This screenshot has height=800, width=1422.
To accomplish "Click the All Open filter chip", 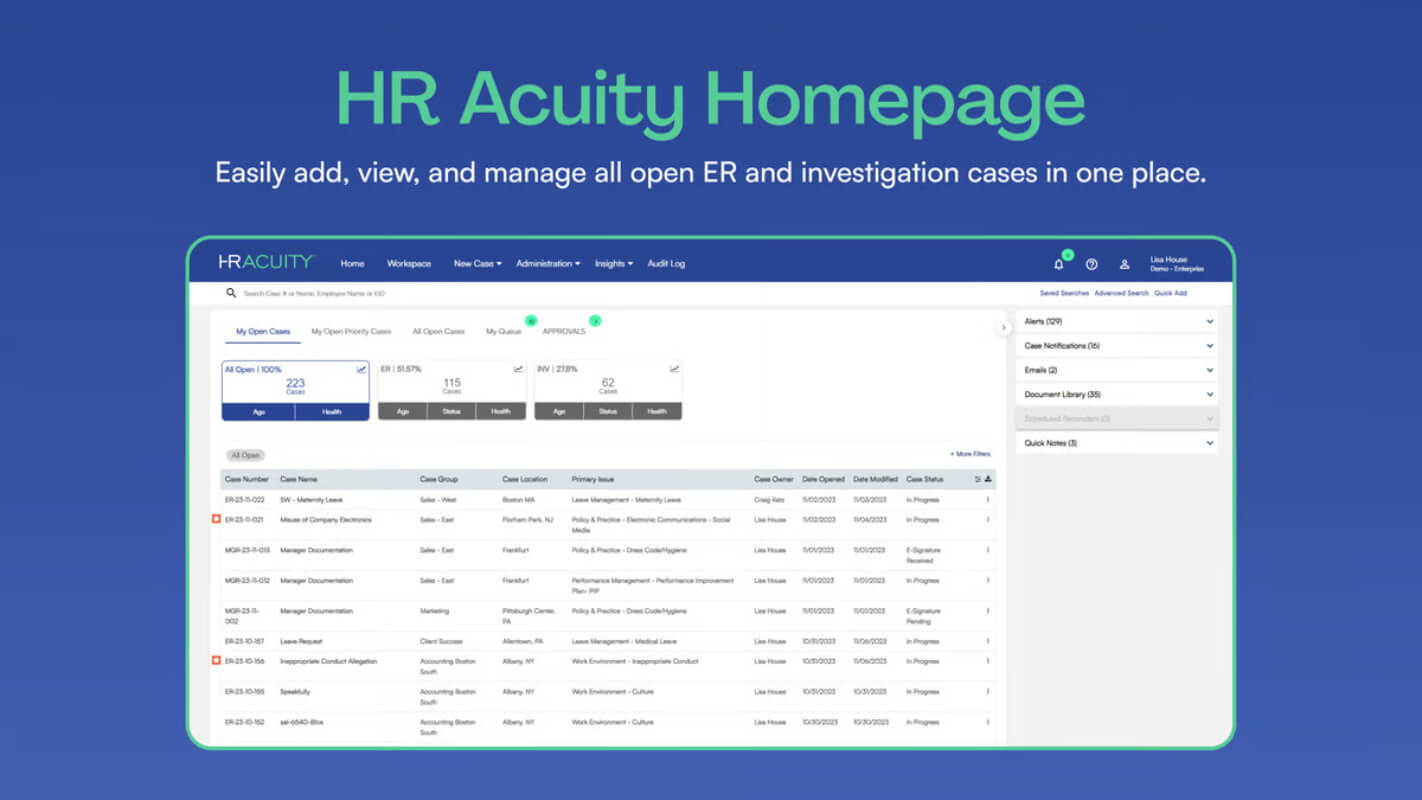I will click(x=245, y=455).
